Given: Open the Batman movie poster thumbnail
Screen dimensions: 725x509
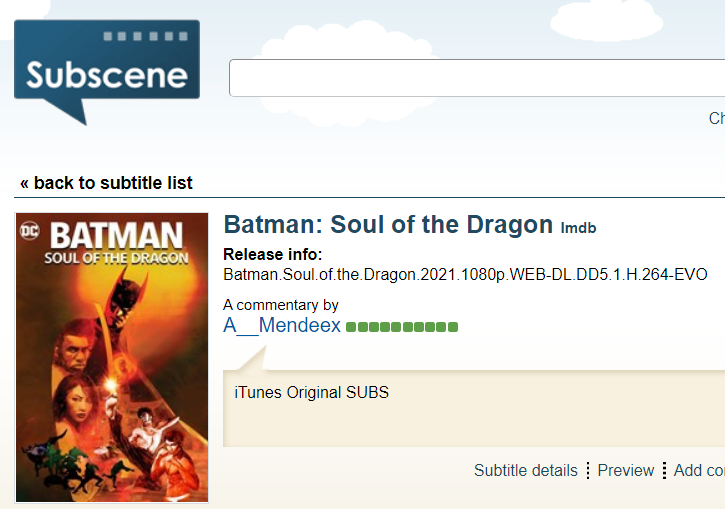Looking at the screenshot, I should pos(112,357).
